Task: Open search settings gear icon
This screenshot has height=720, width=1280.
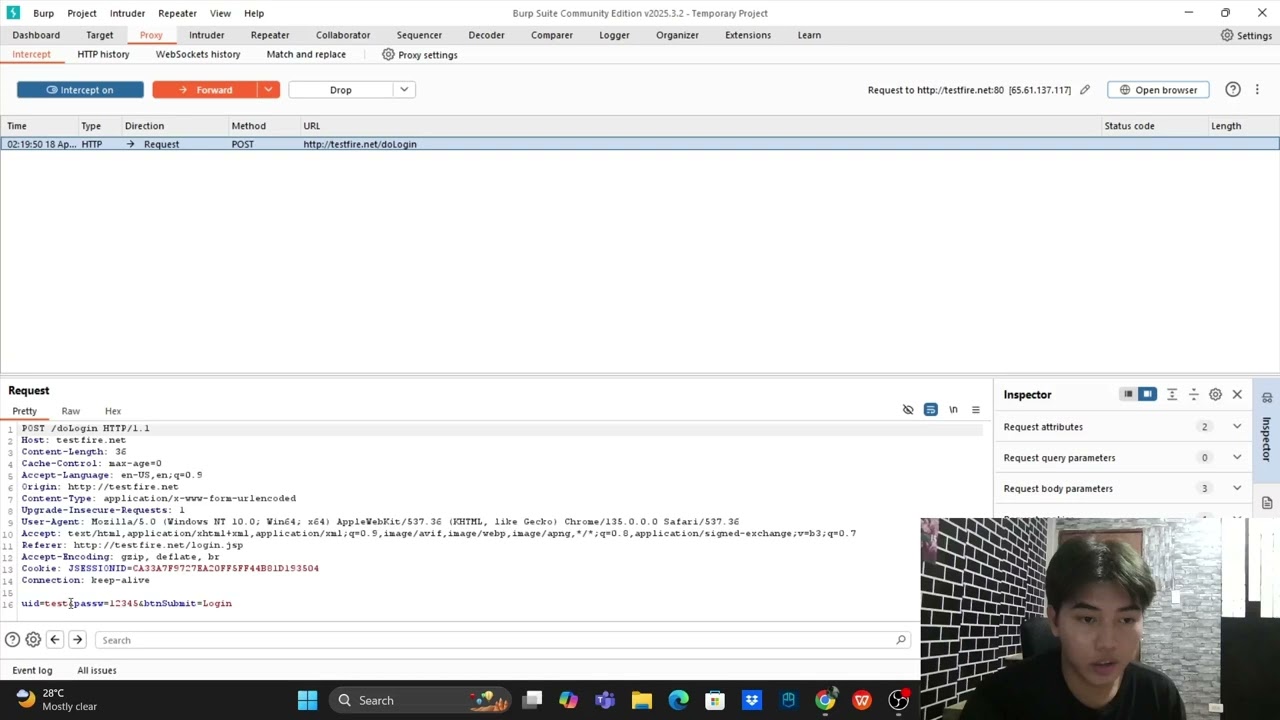Action: 33,640
